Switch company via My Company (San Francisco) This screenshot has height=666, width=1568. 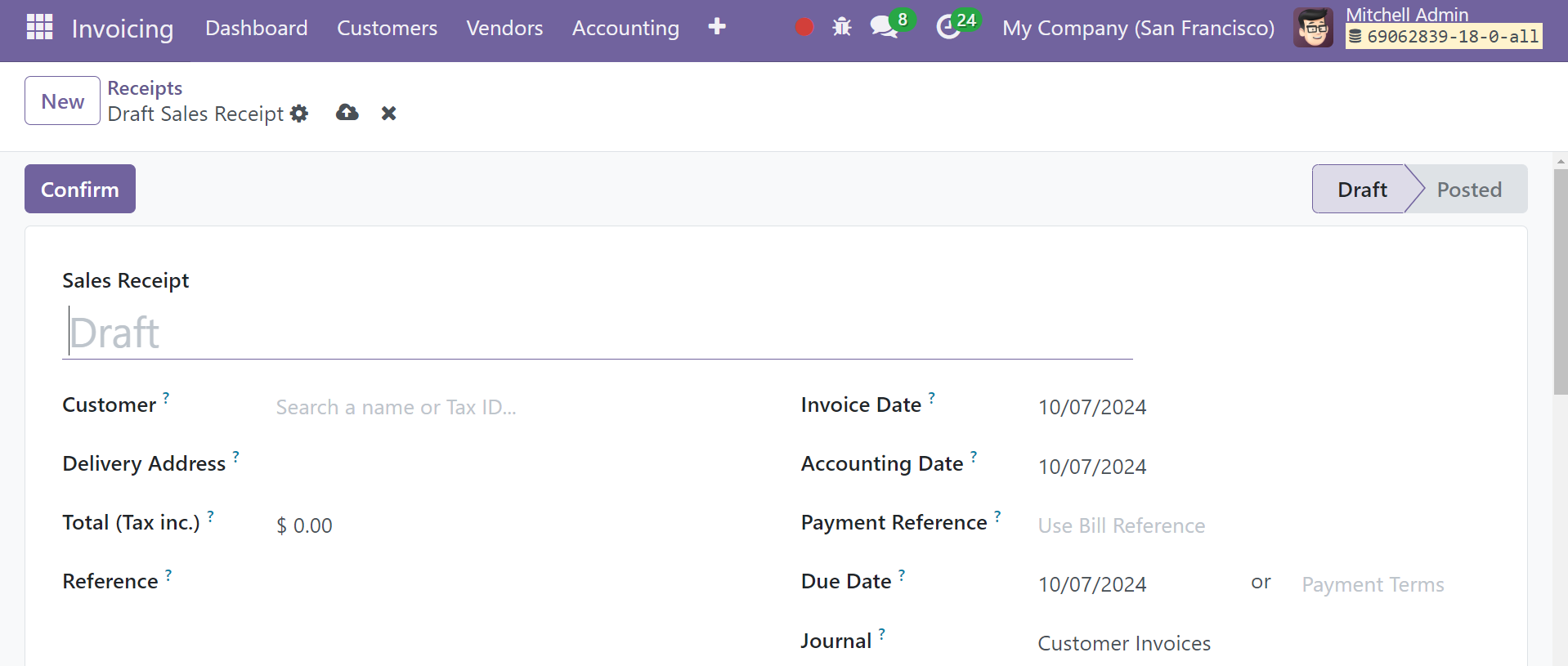click(1138, 28)
